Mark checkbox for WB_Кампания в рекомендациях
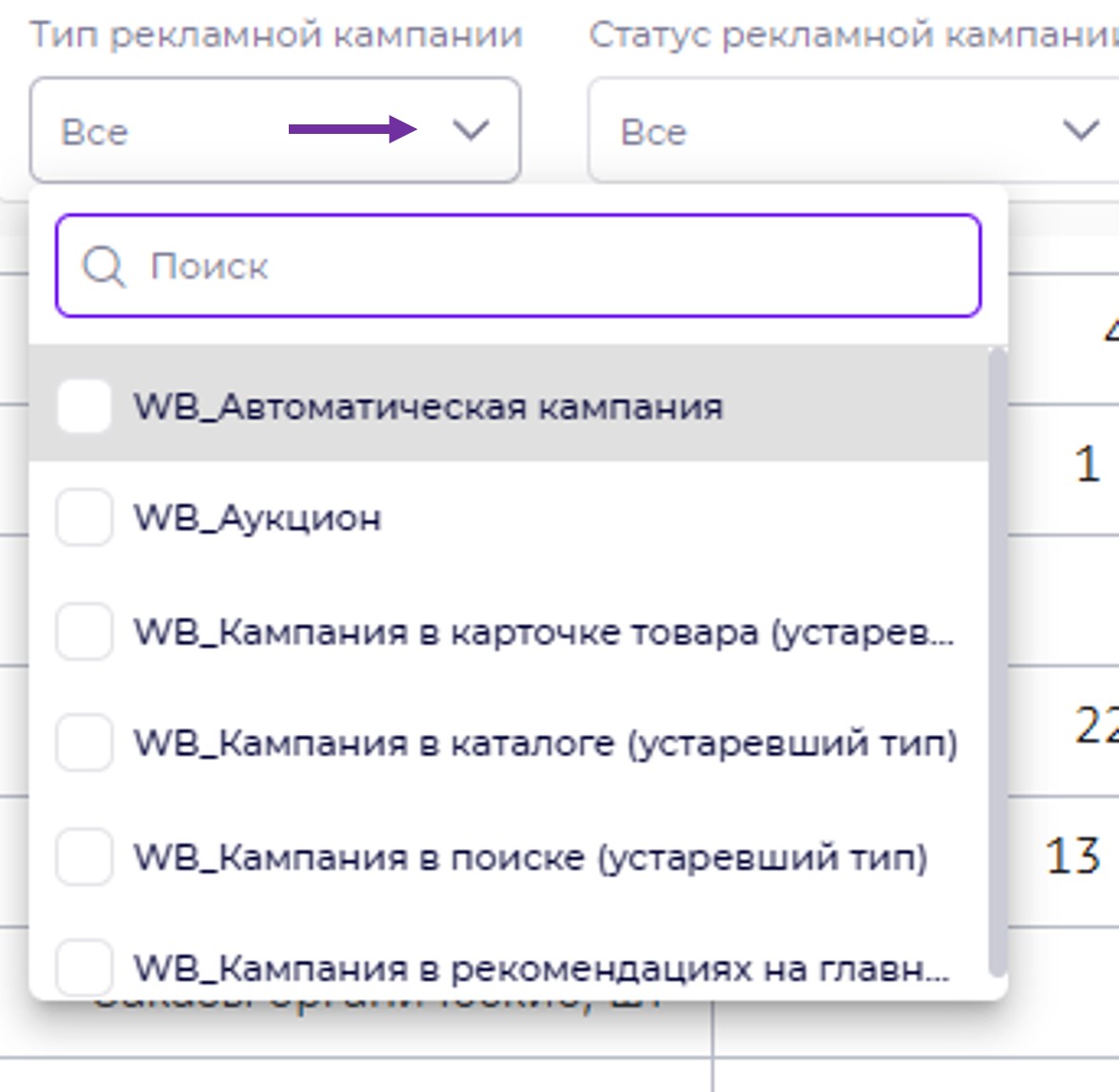This screenshot has height=1092, width=1119. click(85, 967)
